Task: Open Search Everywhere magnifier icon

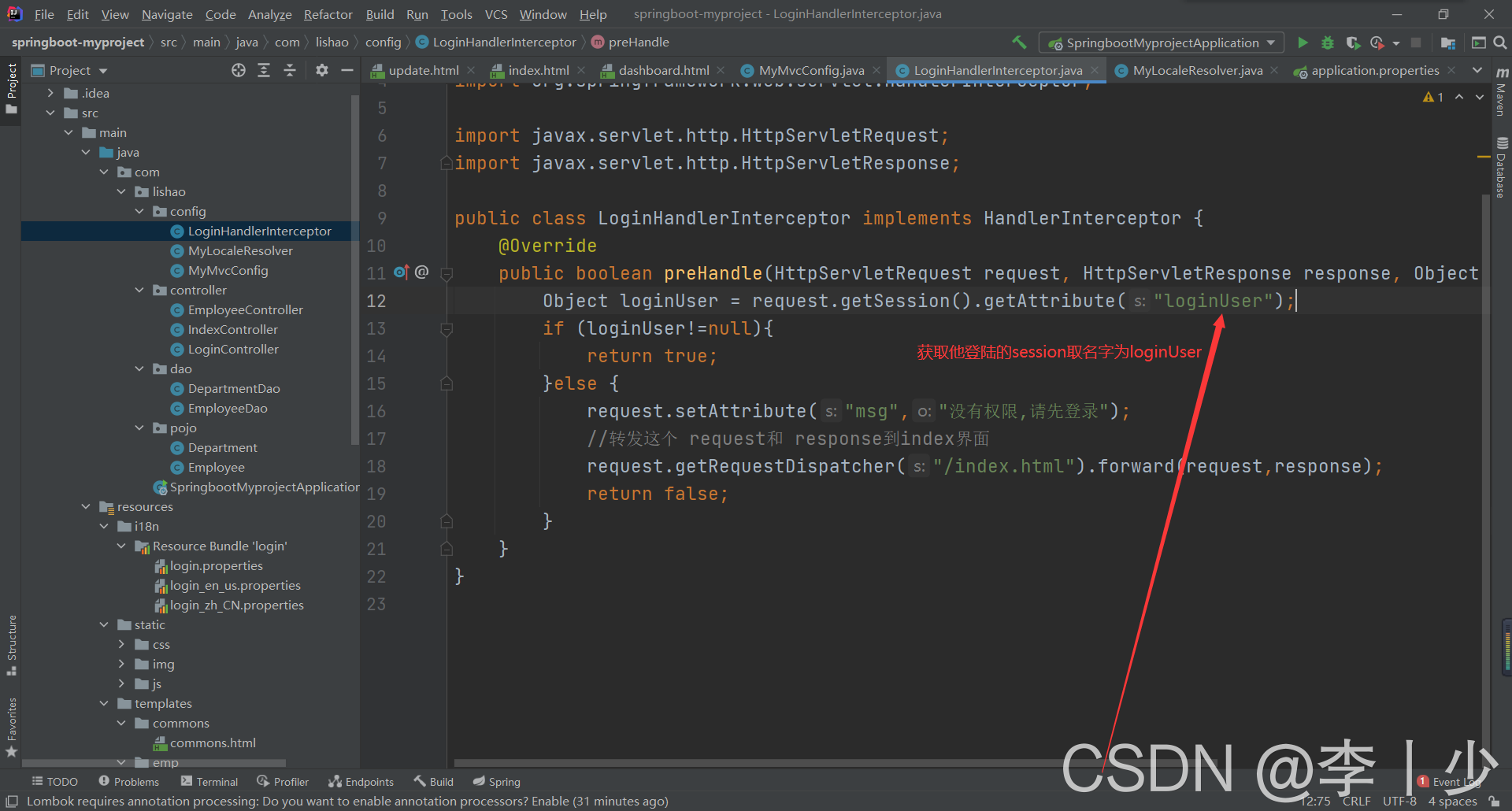Action: [1501, 43]
